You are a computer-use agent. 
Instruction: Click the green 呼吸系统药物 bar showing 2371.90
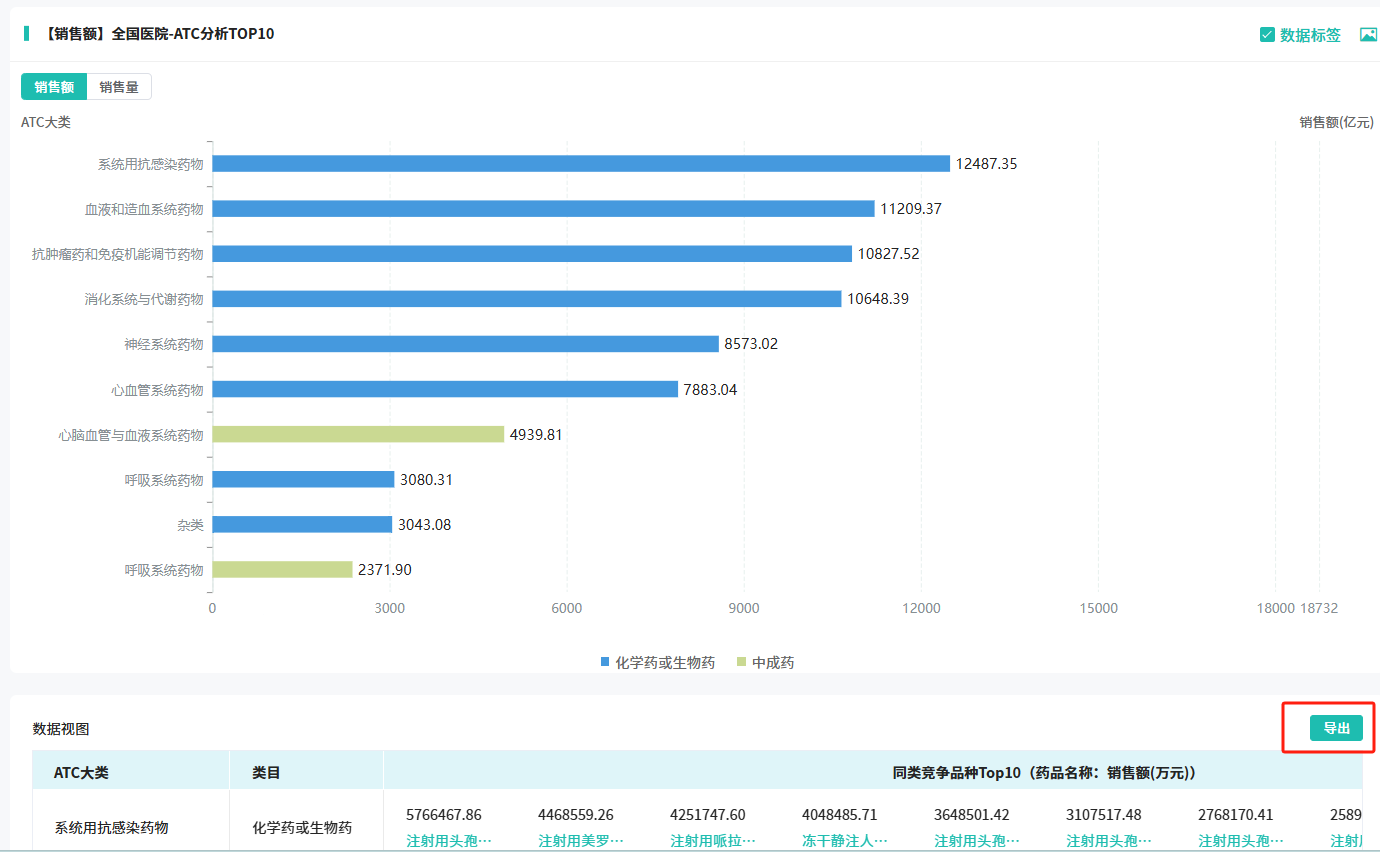[282, 569]
